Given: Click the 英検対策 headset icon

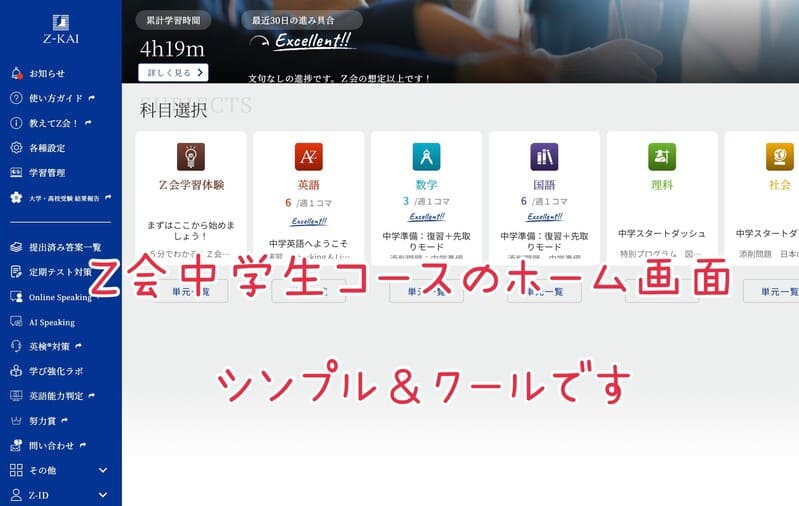Looking at the screenshot, I should [x=16, y=346].
